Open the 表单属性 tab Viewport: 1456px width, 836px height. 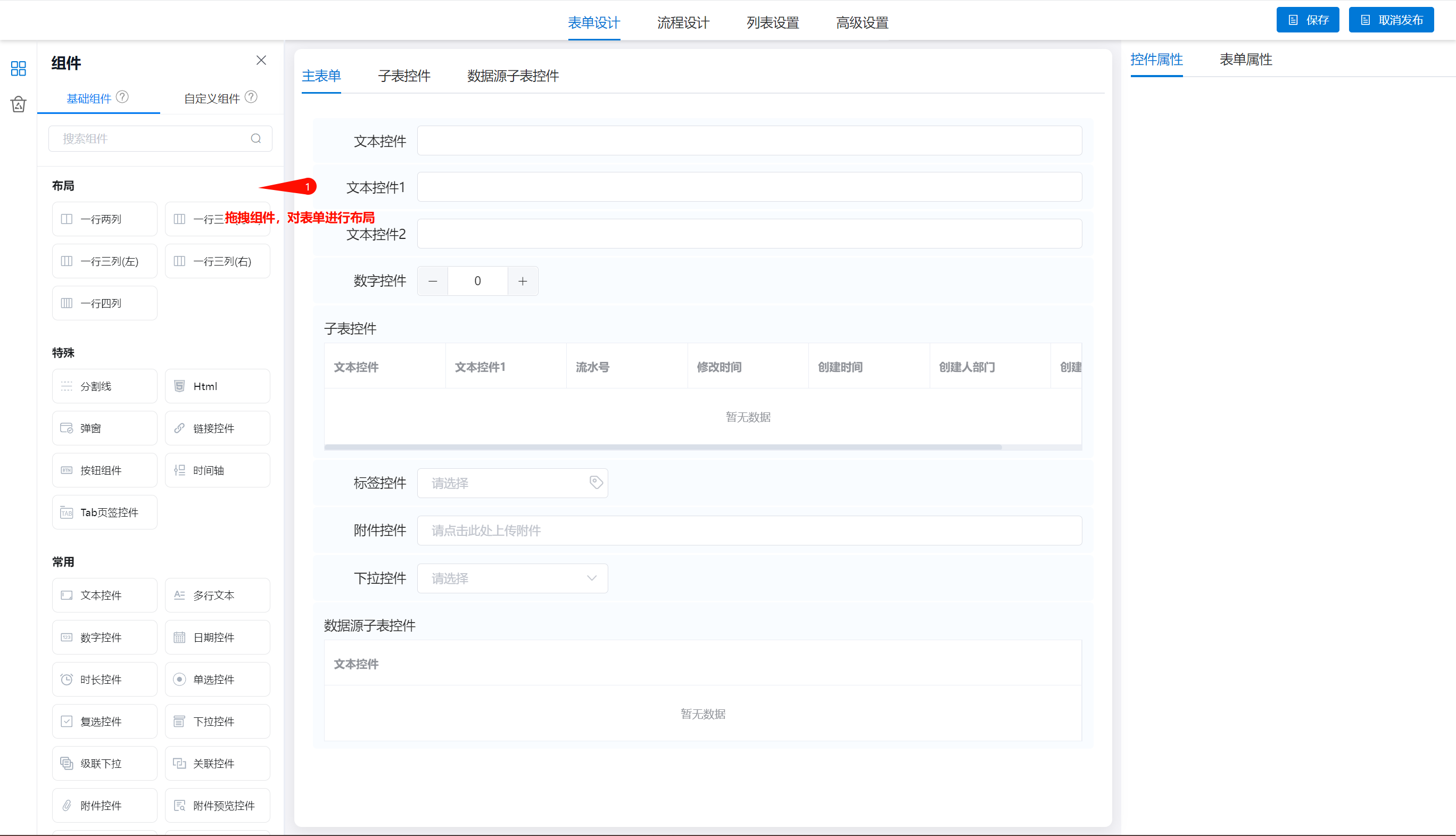tap(1245, 60)
